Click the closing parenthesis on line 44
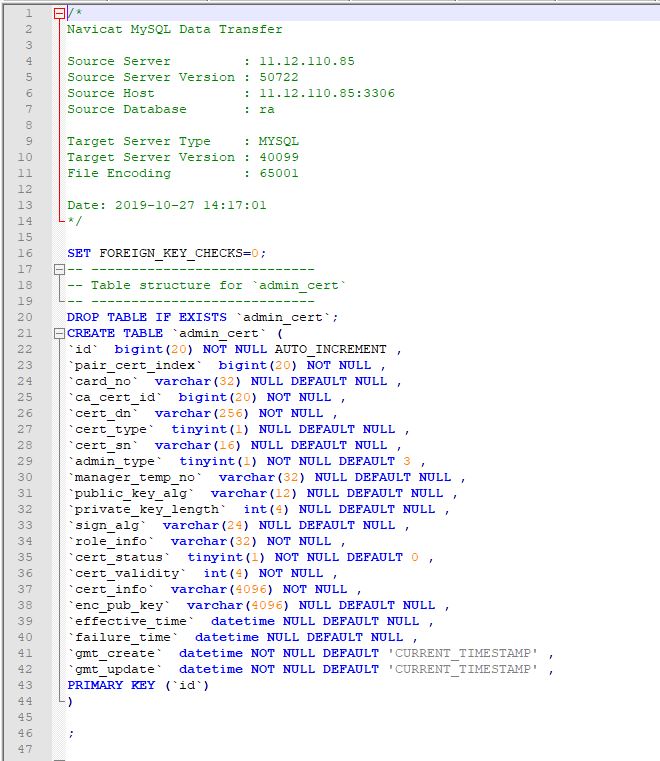Viewport: 660px width, 761px height. 70,702
